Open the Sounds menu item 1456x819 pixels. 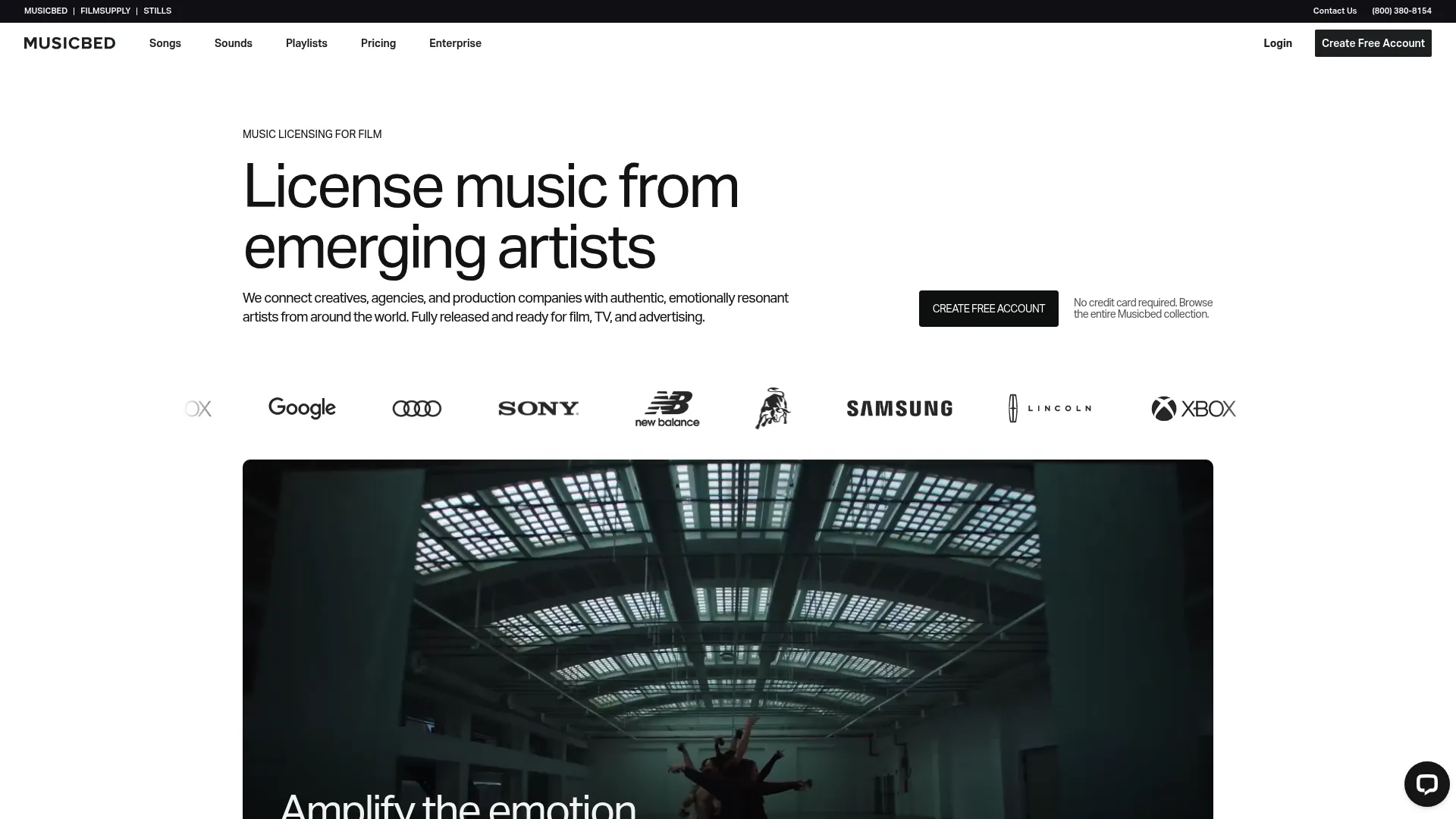coord(234,43)
